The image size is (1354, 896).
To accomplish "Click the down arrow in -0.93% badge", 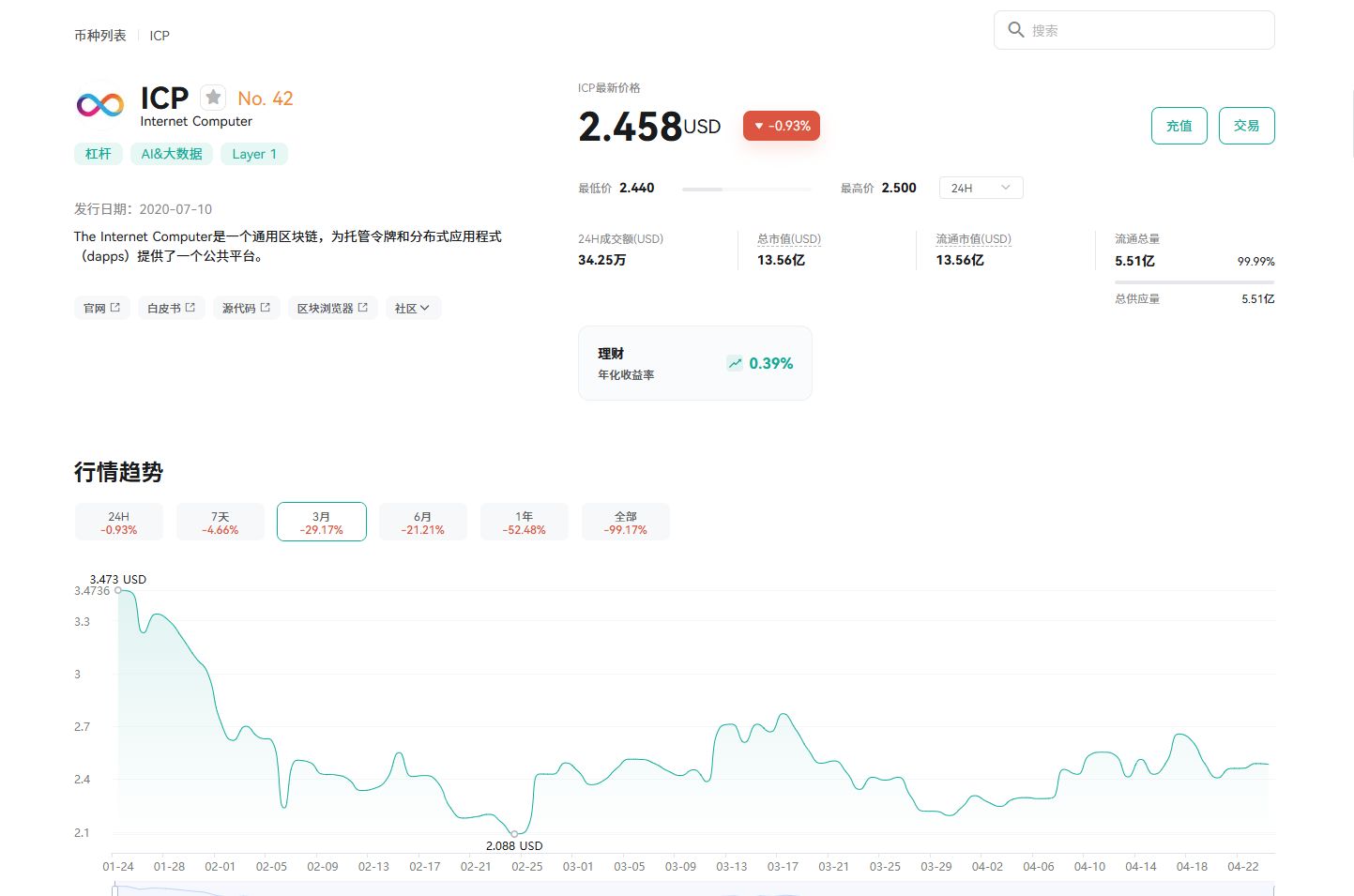I will pos(758,126).
